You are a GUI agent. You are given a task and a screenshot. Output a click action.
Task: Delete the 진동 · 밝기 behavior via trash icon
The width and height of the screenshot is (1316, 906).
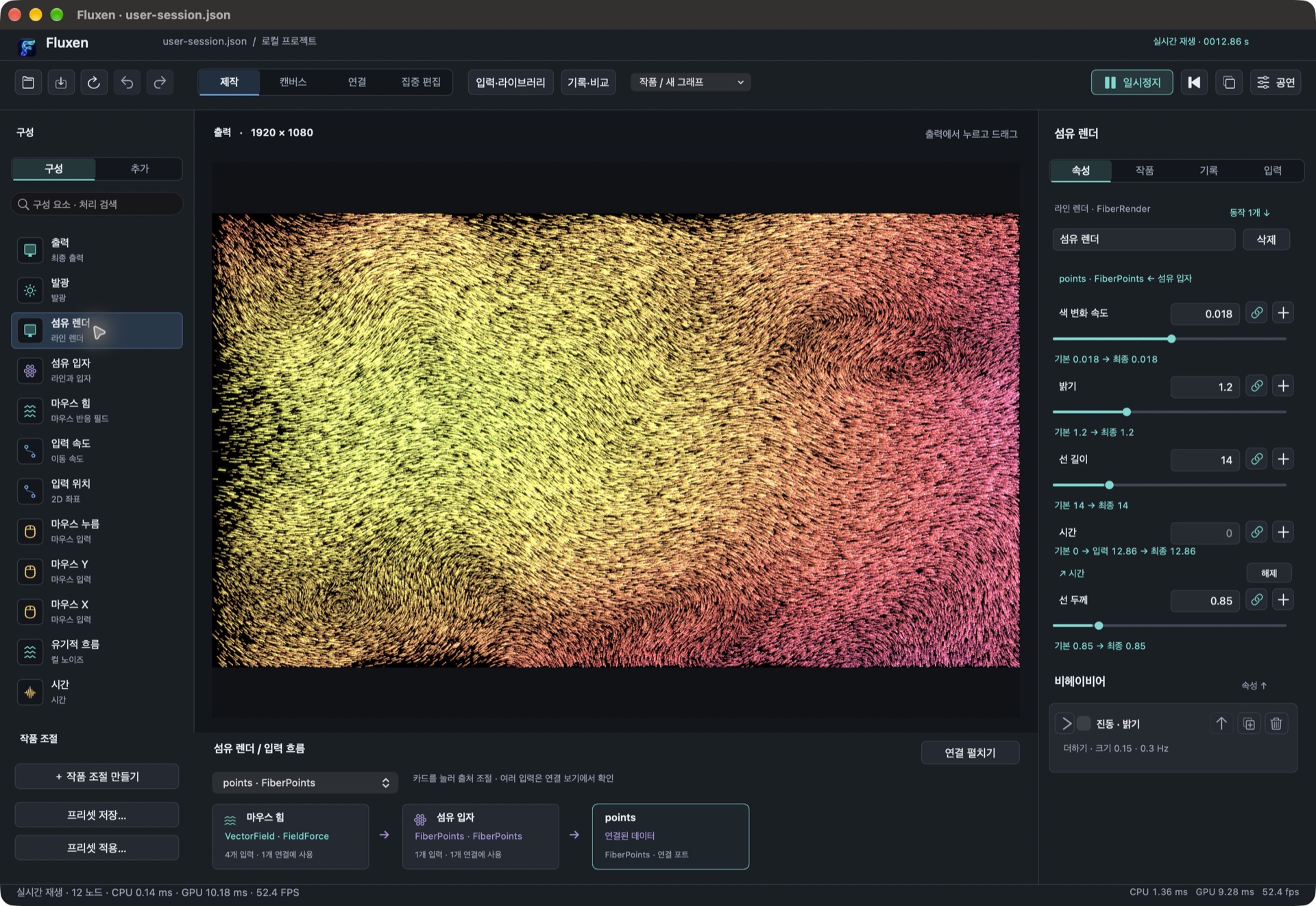click(1276, 724)
